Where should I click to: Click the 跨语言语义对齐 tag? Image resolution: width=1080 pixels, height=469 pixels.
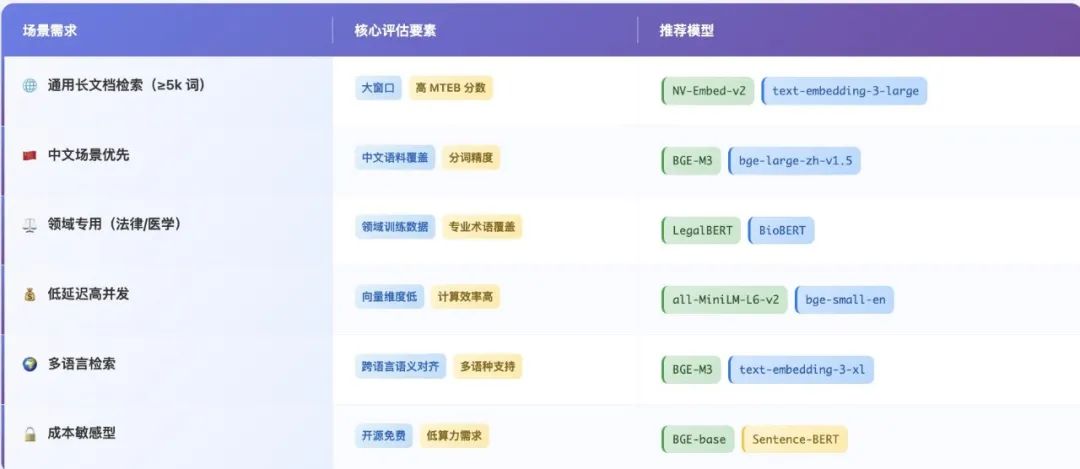coord(400,367)
